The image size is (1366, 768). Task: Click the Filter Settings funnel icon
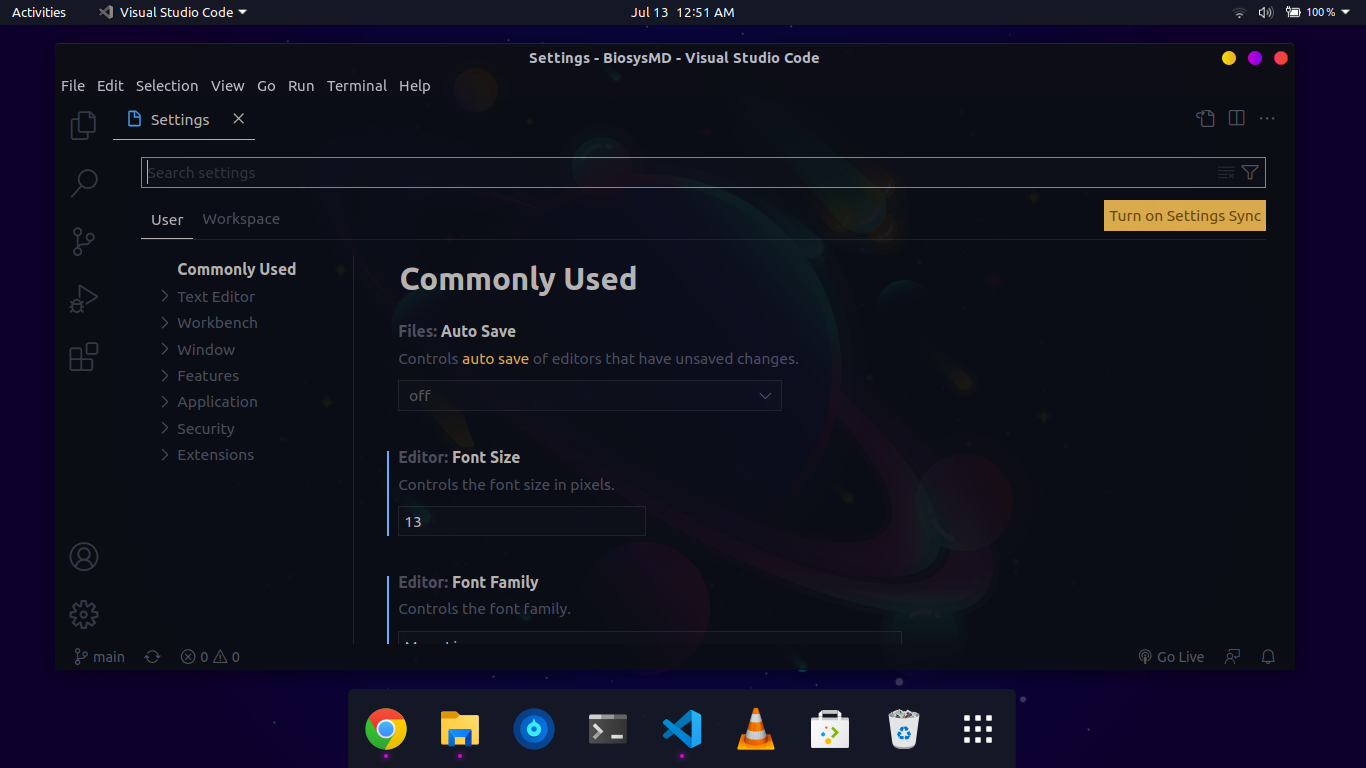(x=1250, y=173)
